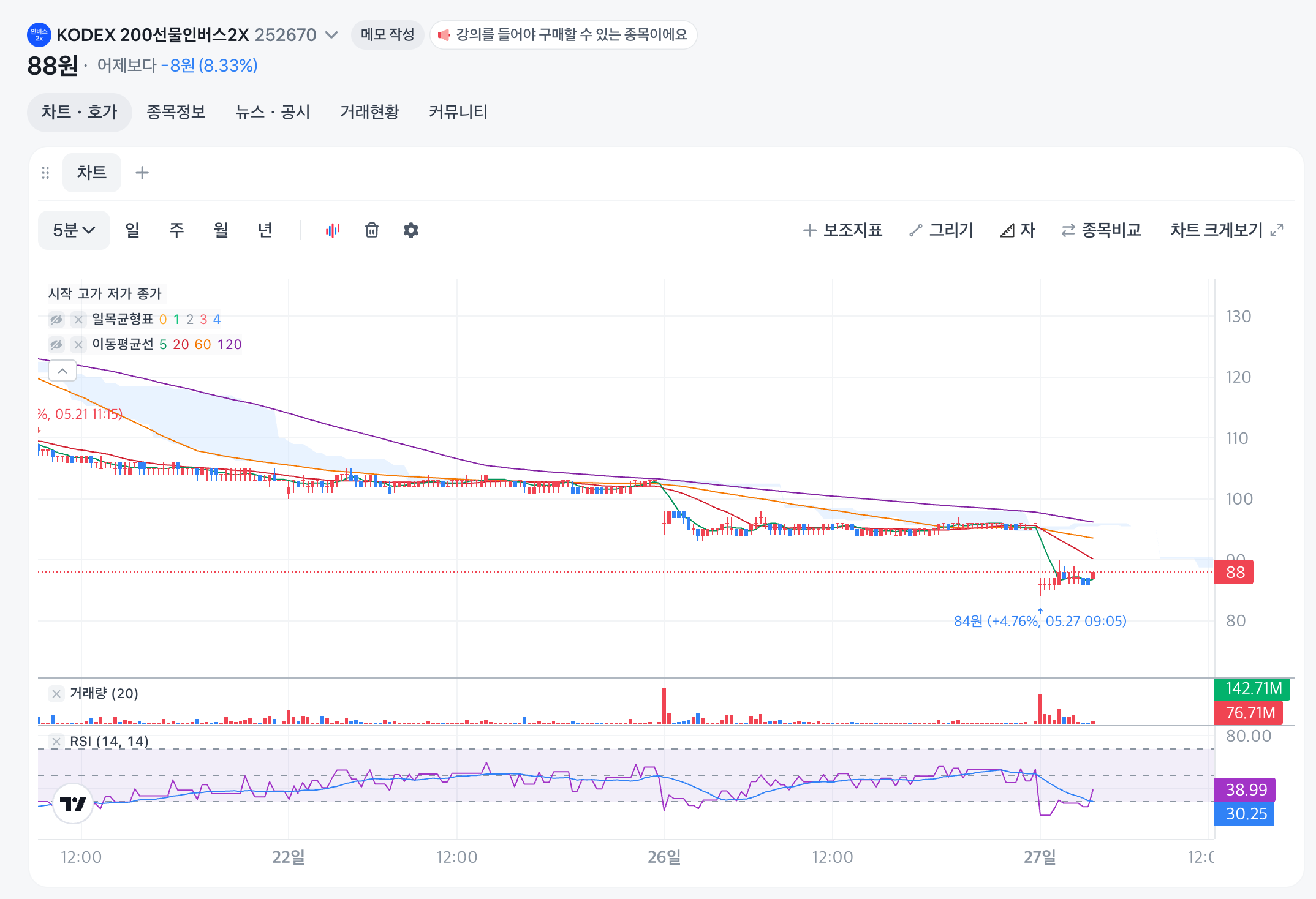Click the megaphone notice about required lecture
The height and width of the screenshot is (899, 1316).
point(563,34)
